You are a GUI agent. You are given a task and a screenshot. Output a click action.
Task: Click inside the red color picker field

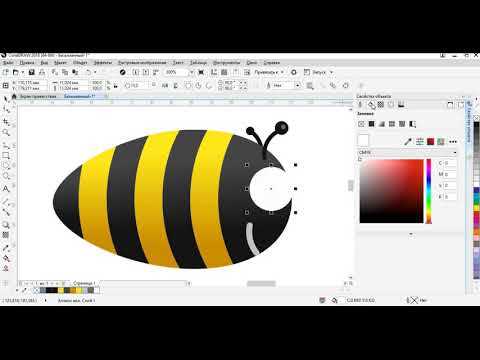[x=391, y=191]
